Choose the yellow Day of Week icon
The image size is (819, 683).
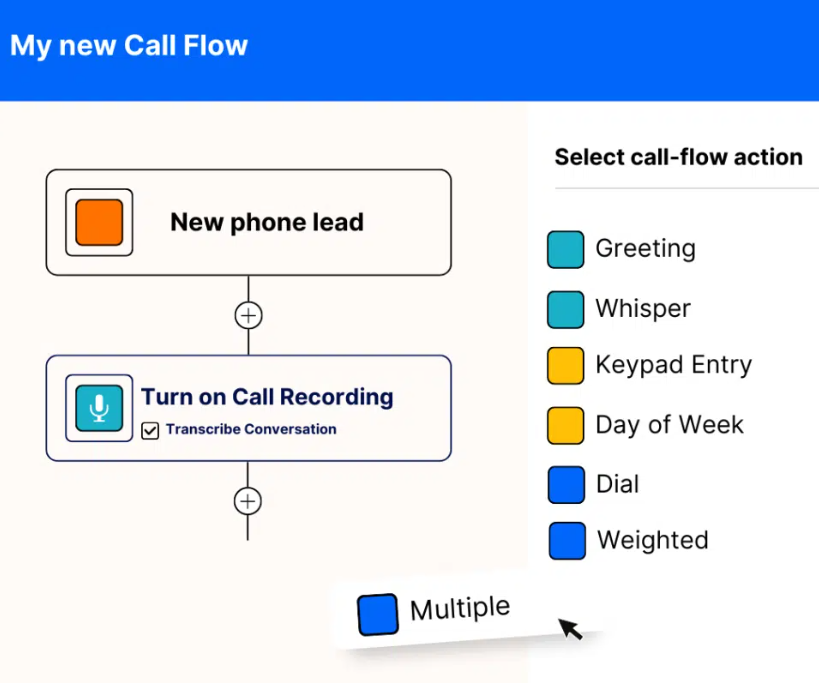tap(565, 425)
